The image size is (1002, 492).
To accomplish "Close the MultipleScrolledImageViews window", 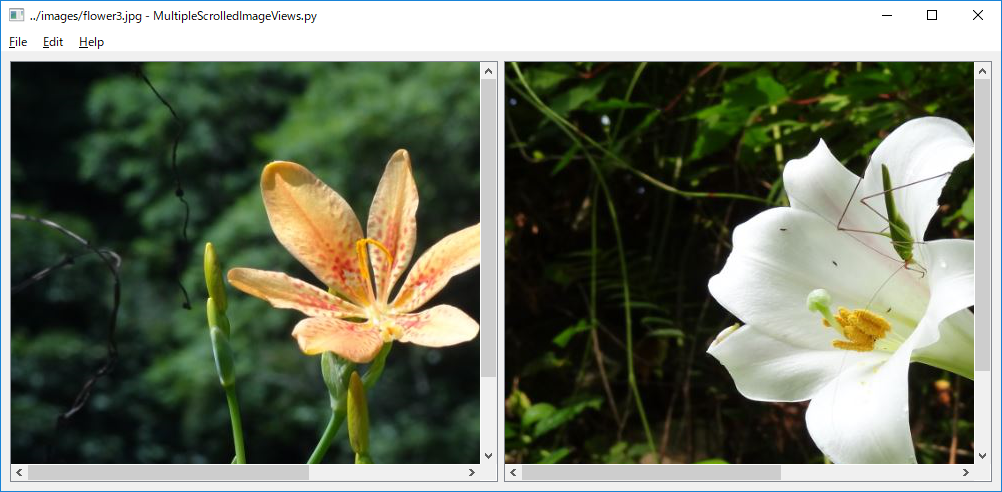I will [x=978, y=15].
